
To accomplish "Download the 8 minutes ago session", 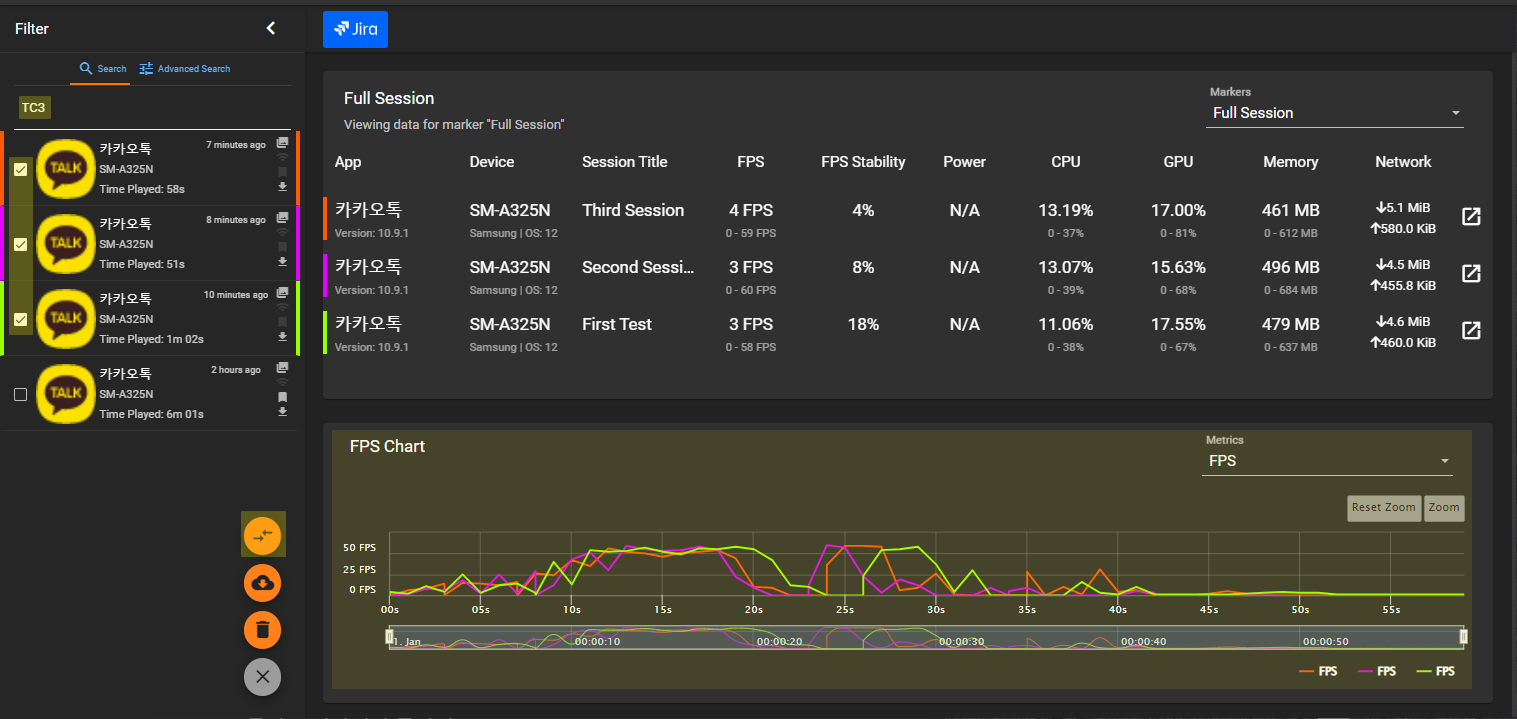I will (282, 261).
